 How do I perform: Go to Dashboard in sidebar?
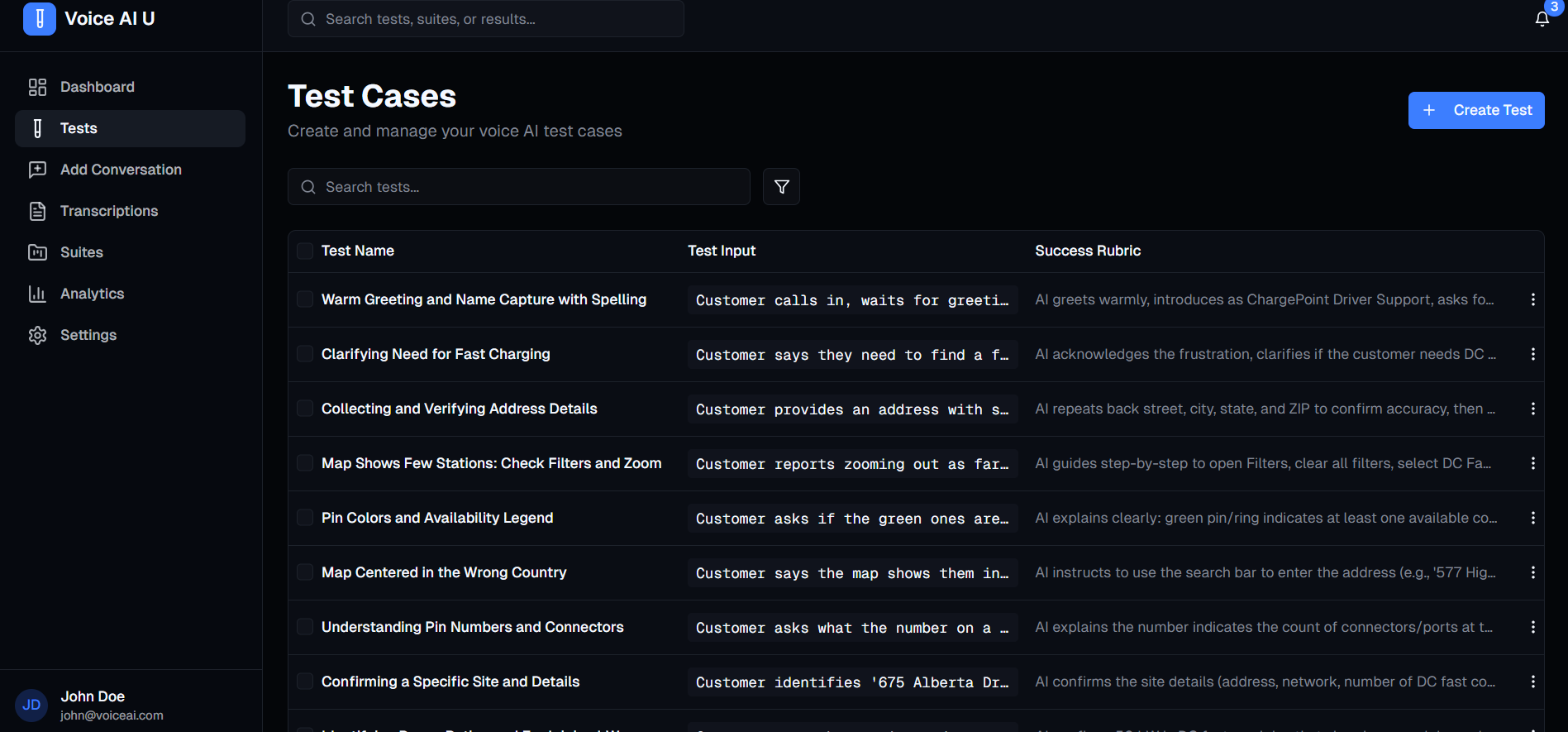(x=130, y=87)
